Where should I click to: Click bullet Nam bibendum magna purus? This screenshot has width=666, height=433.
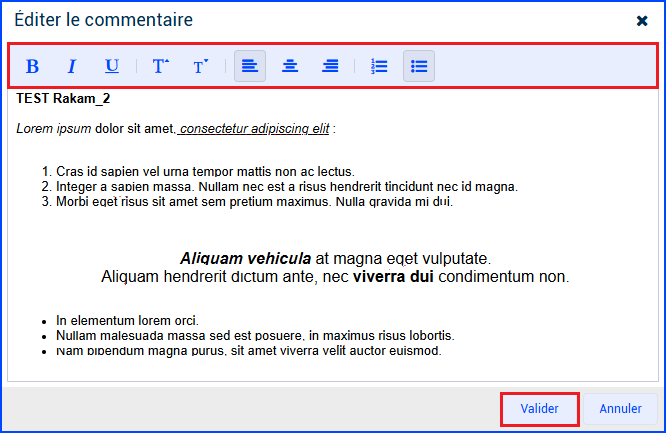point(249,351)
